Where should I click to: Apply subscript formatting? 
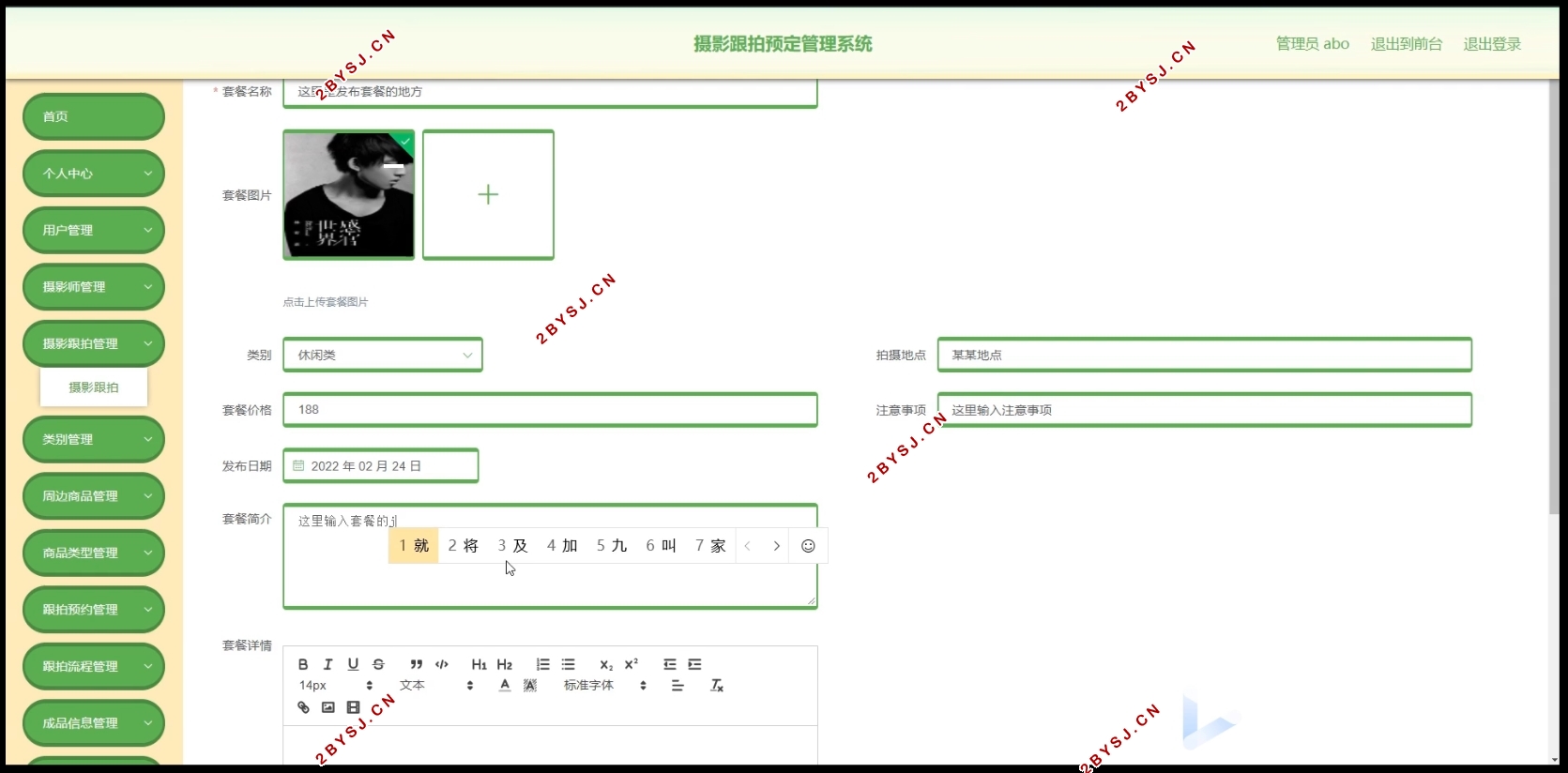coord(606,664)
